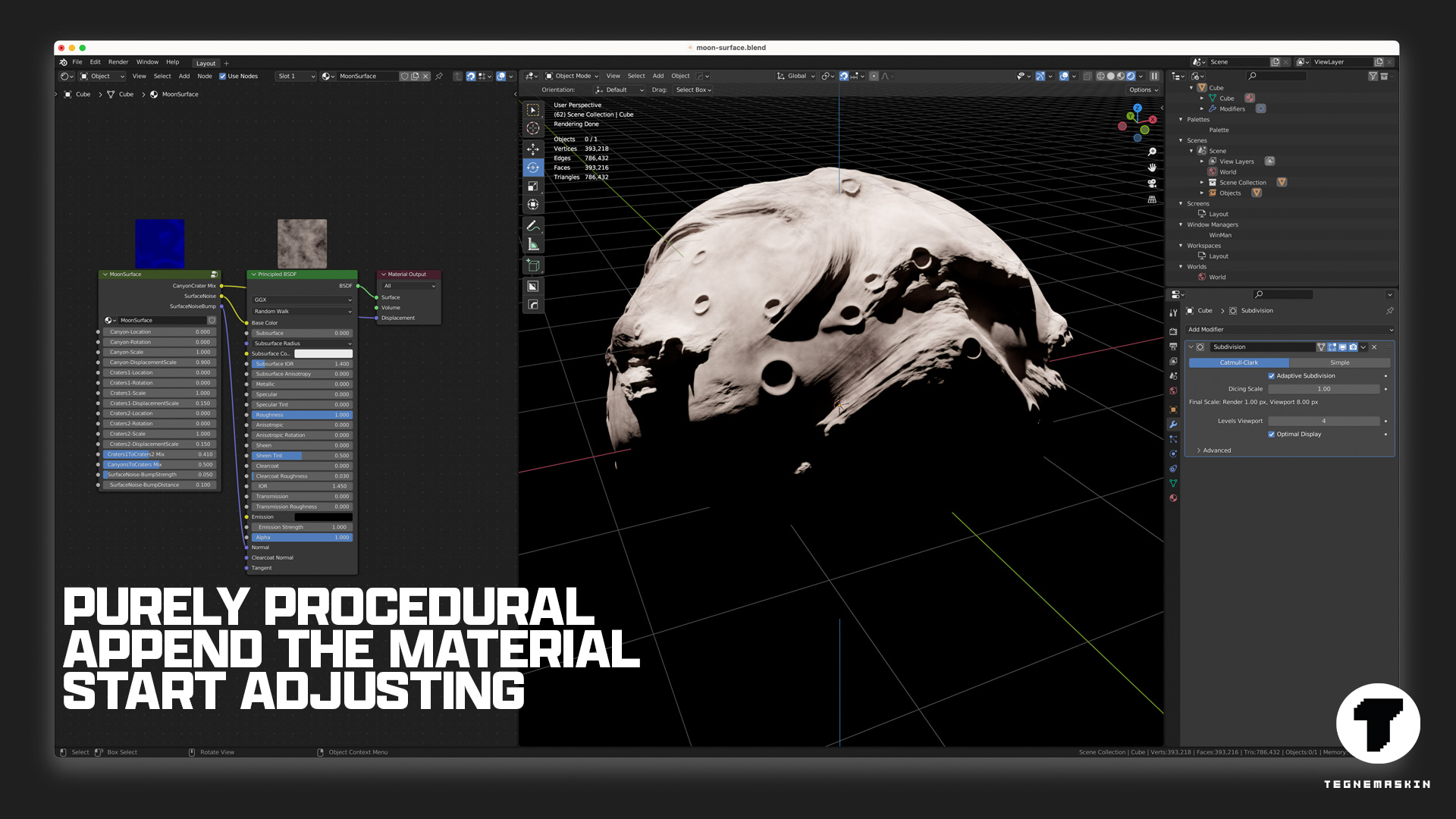The width and height of the screenshot is (1456, 819).
Task: Expand the Advanced section of Subdivision modifier
Action: [1213, 450]
